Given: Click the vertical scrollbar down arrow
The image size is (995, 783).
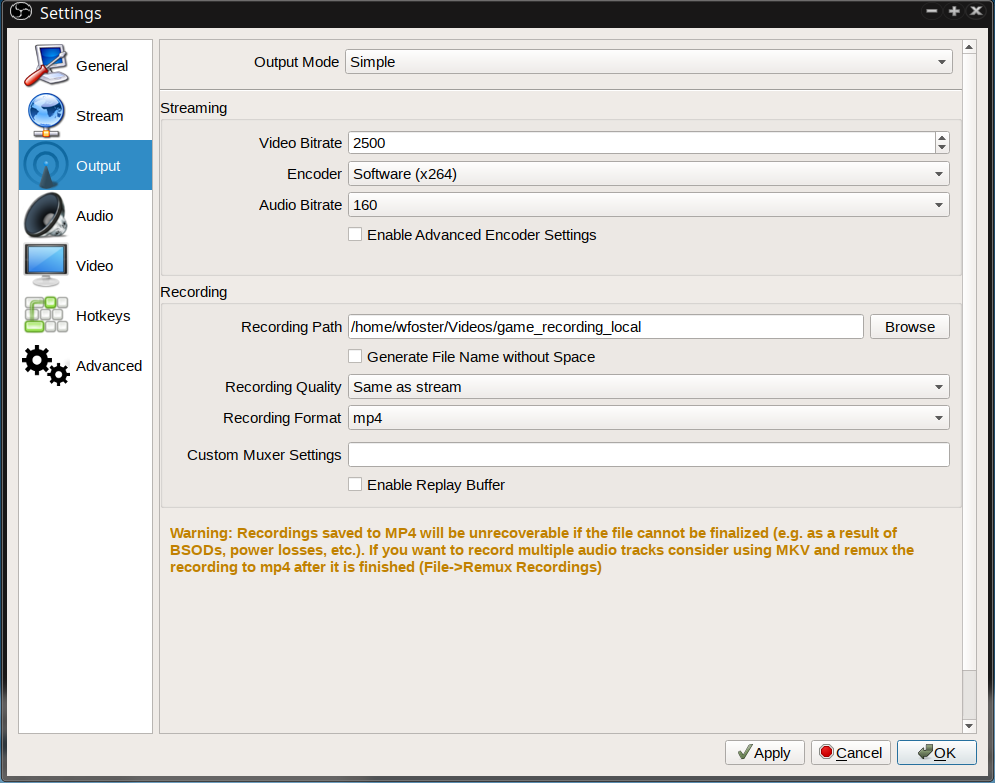Looking at the screenshot, I should (x=968, y=726).
